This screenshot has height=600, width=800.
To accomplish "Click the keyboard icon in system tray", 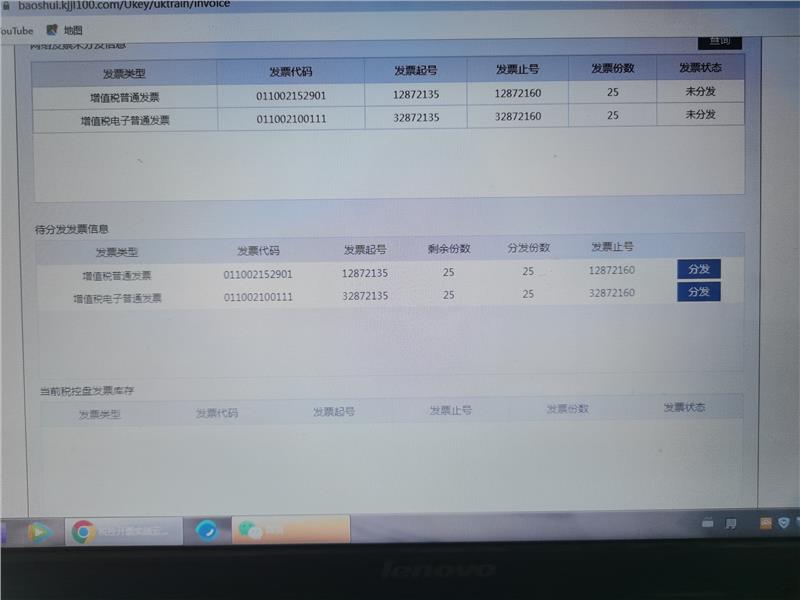I will click(x=708, y=523).
